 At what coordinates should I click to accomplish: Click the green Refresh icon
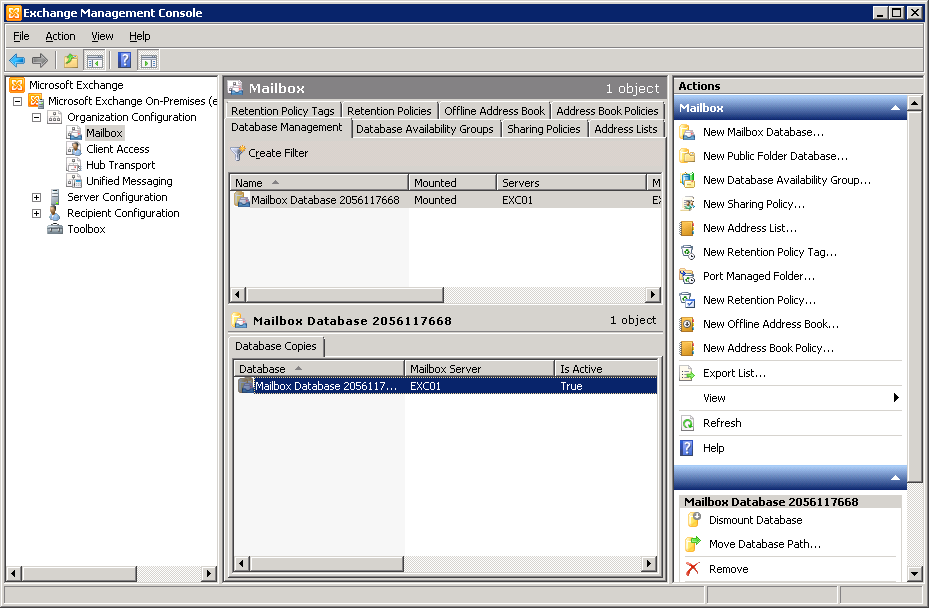tap(687, 423)
